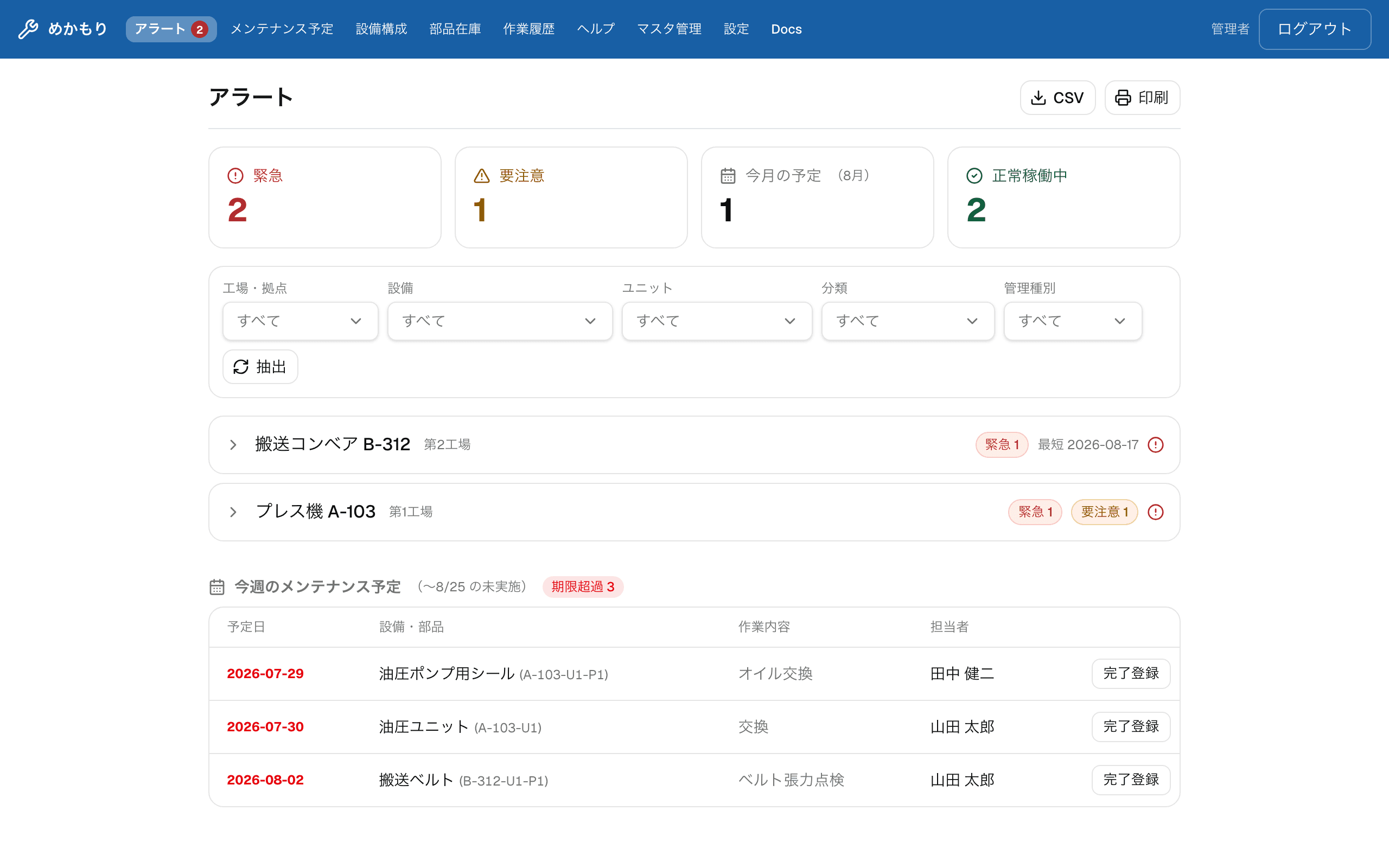
Task: Click the alert count badge 2 in navbar
Action: [199, 29]
